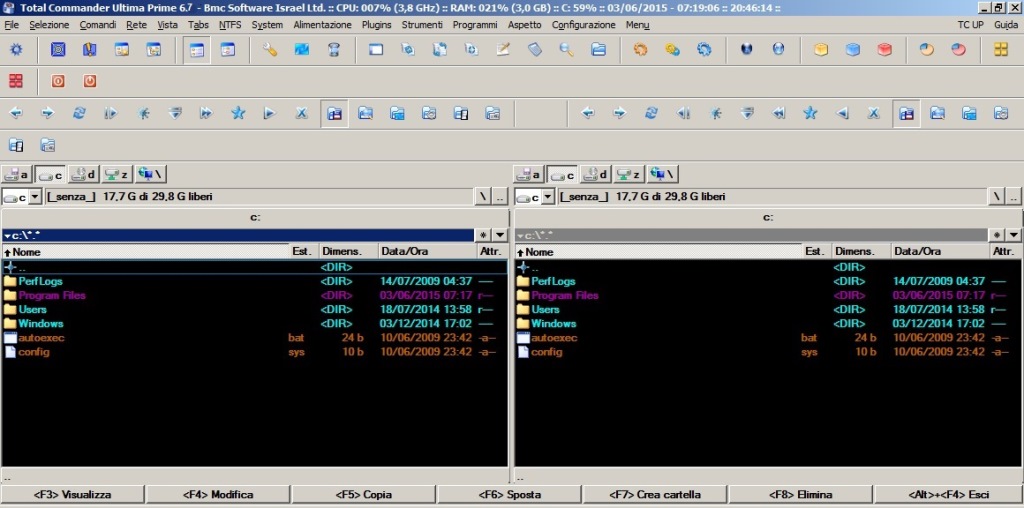Click the red four-tiles grid icon
This screenshot has width=1024, height=508.
(16, 81)
